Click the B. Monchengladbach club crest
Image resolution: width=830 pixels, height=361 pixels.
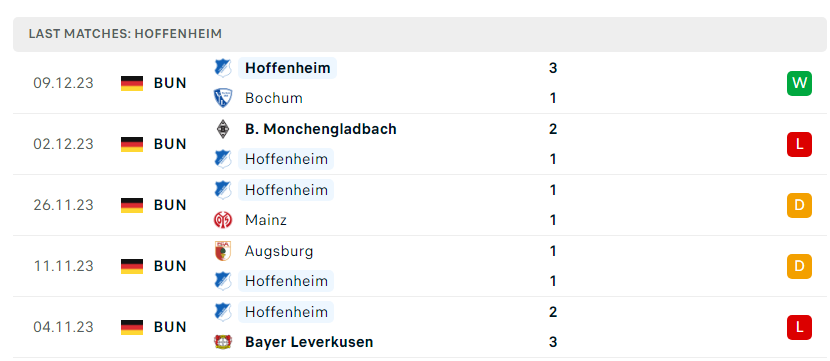223,129
